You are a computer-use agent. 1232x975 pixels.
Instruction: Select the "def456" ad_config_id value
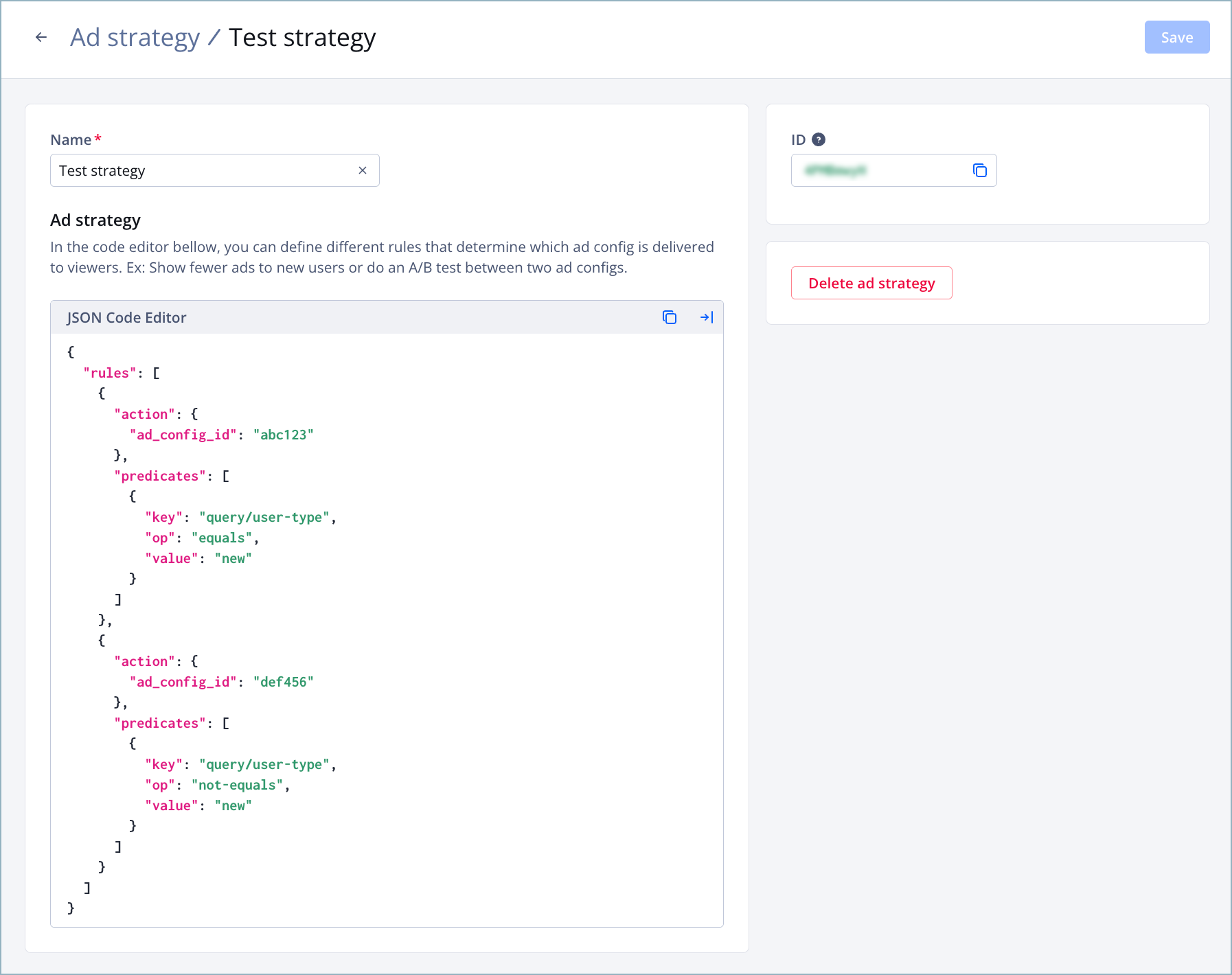point(284,681)
